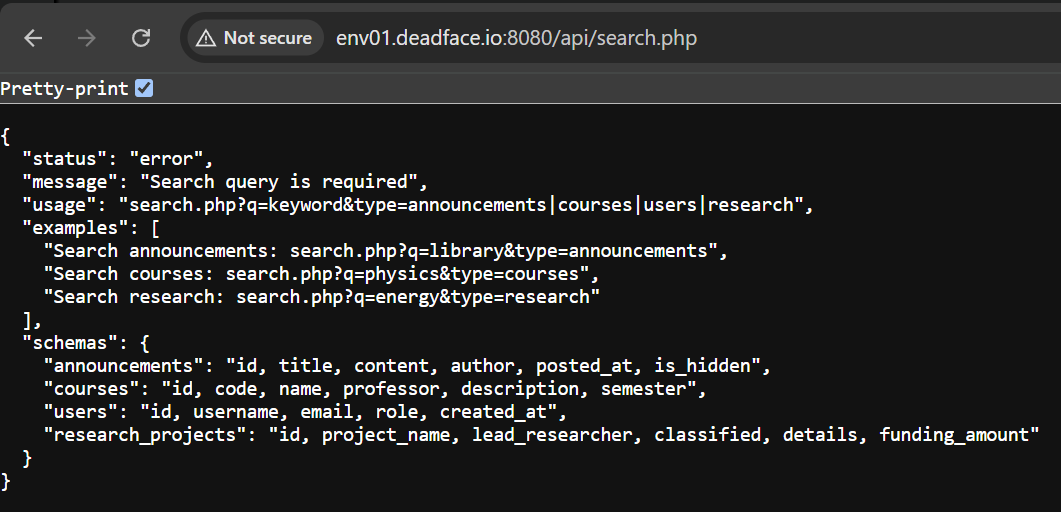
Task: Click the Search announcements example line
Action: pyautogui.click(x=386, y=251)
